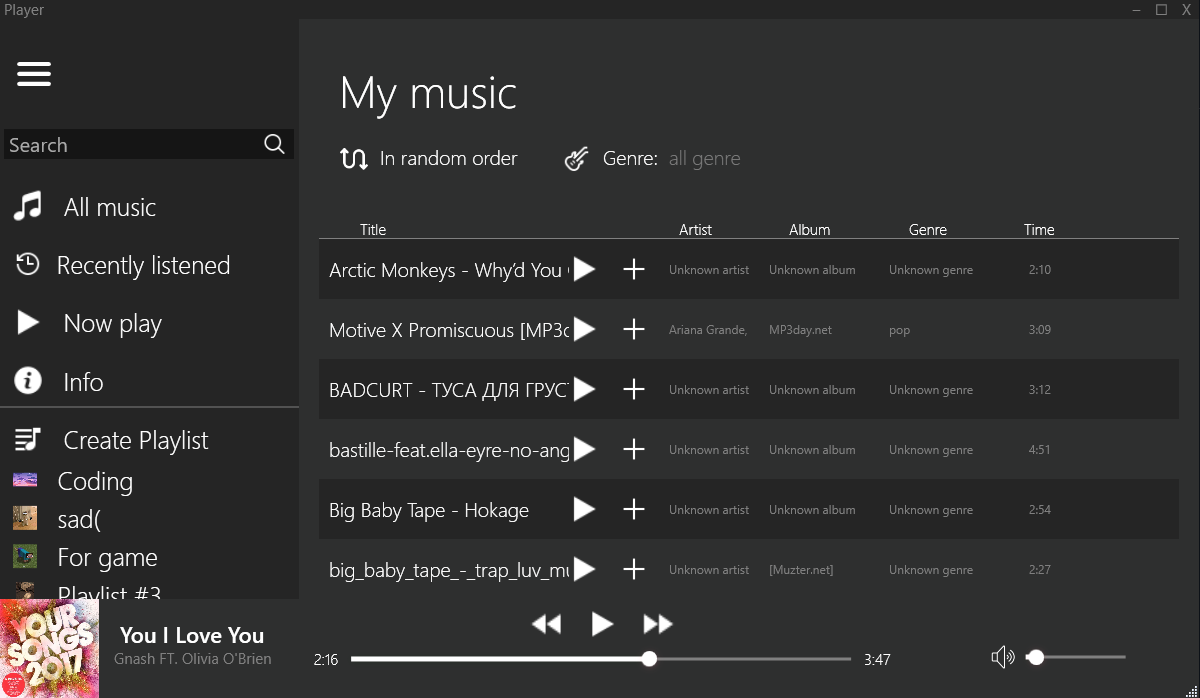Sort tracks by the Time column
Viewport: 1200px width, 698px height.
pos(1038,229)
